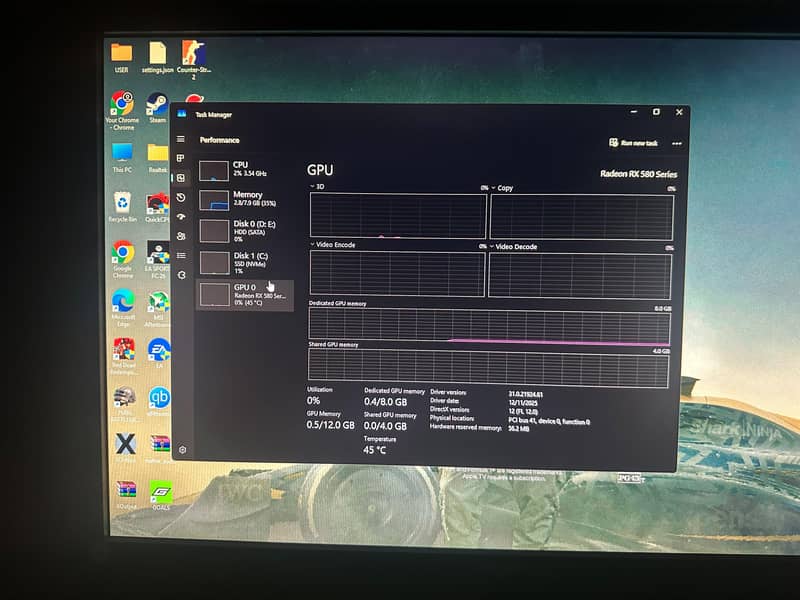Click the three-dot more options button
Viewport: 800px width, 600px height.
pos(677,144)
